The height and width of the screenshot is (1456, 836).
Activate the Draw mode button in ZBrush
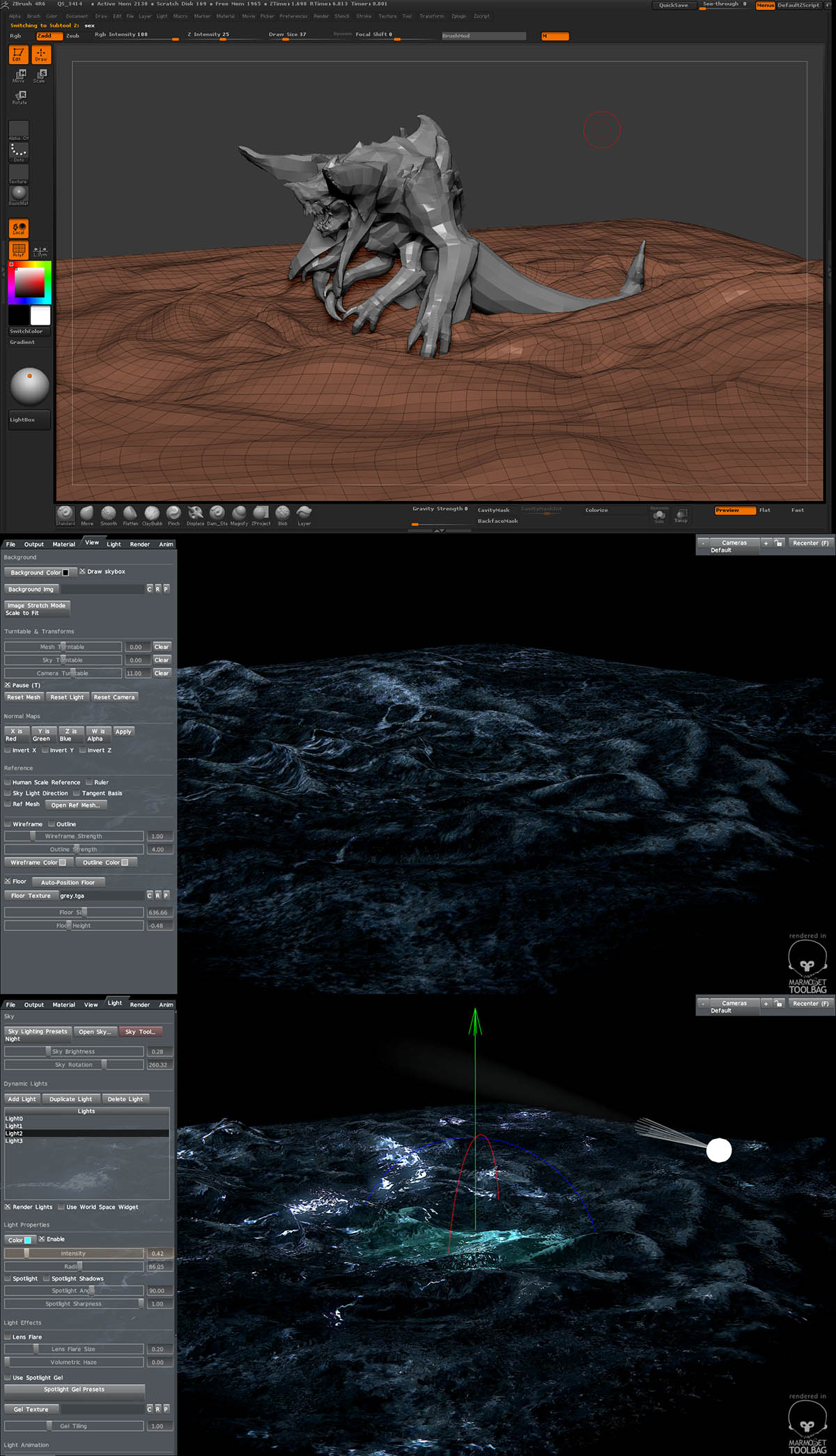pyautogui.click(x=41, y=54)
